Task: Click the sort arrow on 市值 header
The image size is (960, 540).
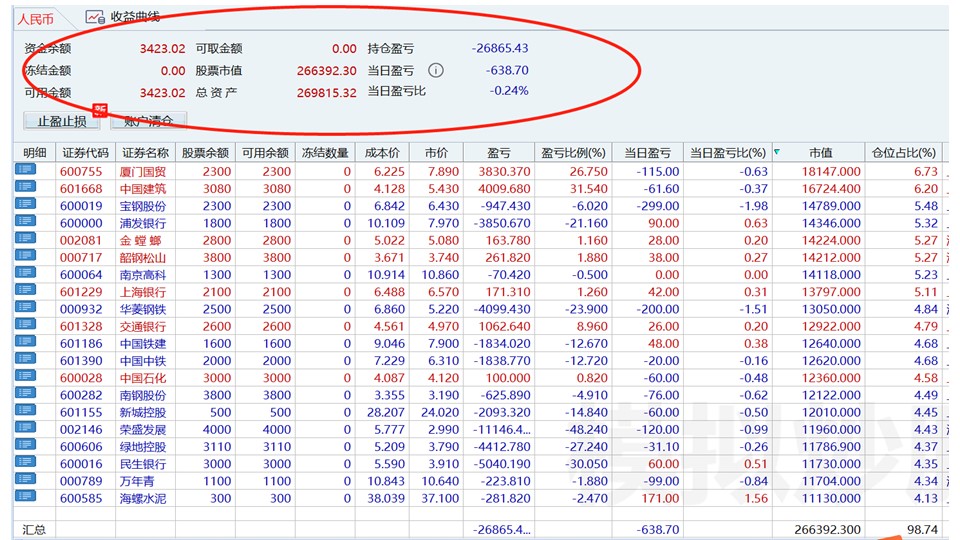Action: click(777, 151)
